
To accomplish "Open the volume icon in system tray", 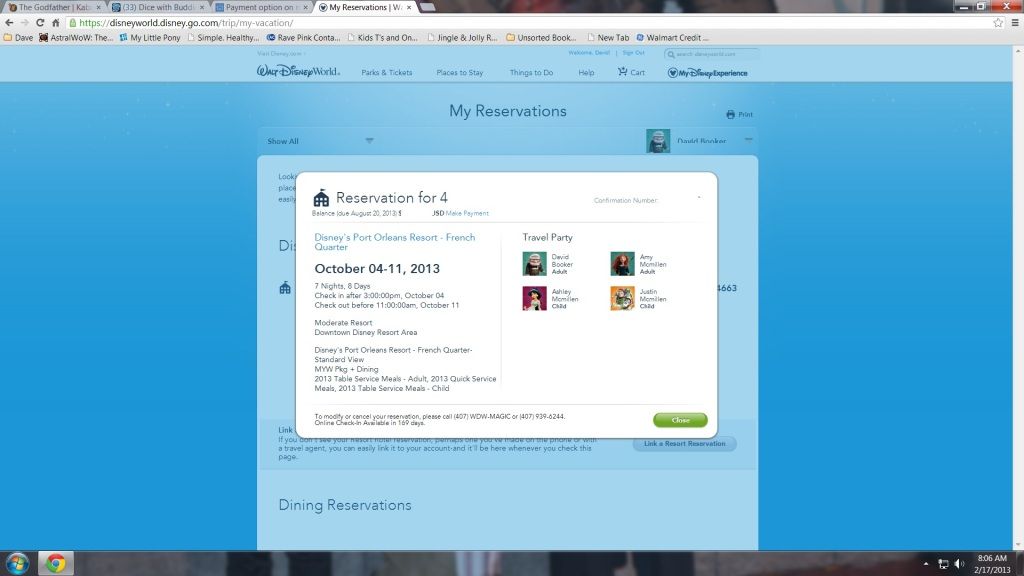I will pos(959,564).
